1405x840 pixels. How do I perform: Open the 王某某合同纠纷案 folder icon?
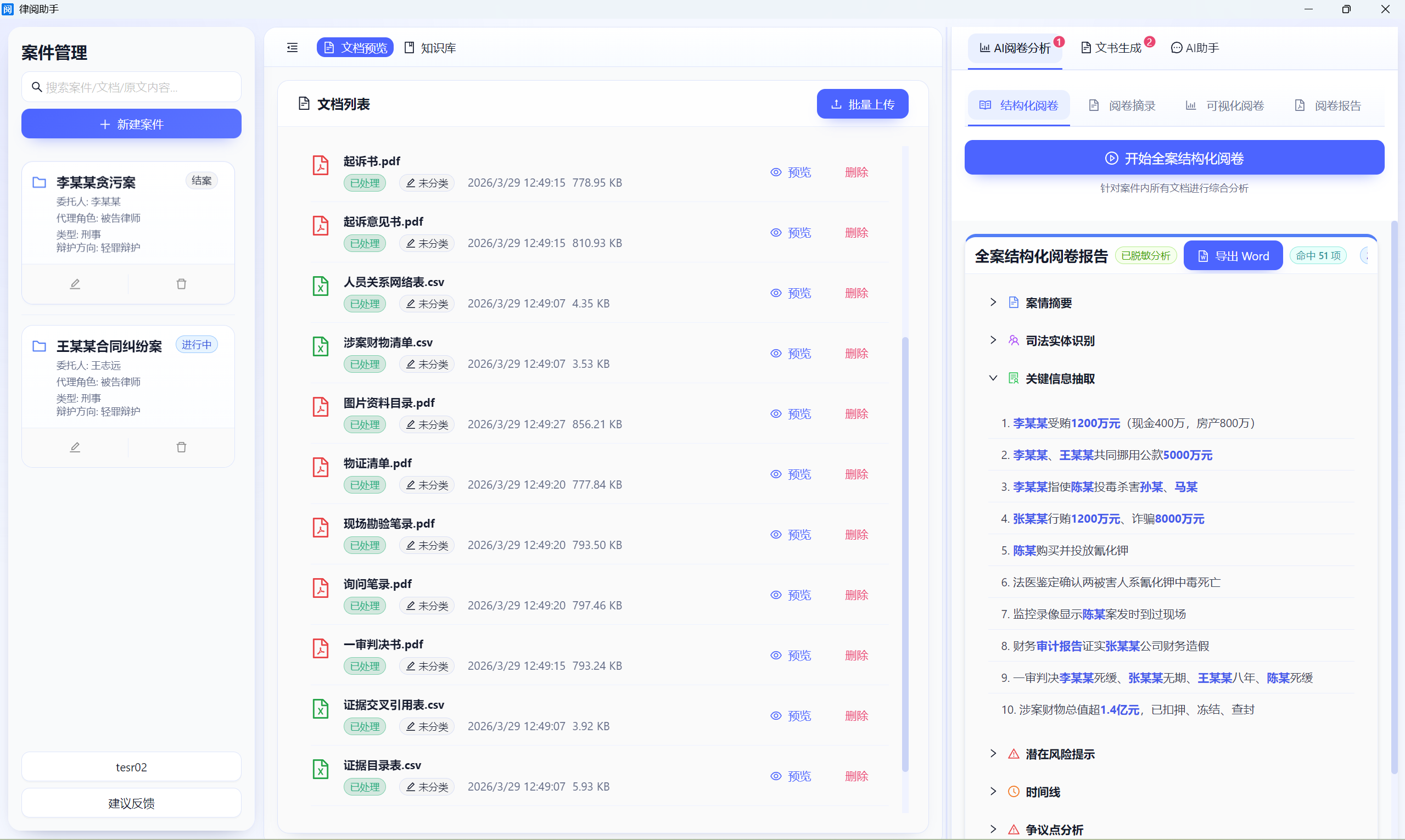coord(39,346)
